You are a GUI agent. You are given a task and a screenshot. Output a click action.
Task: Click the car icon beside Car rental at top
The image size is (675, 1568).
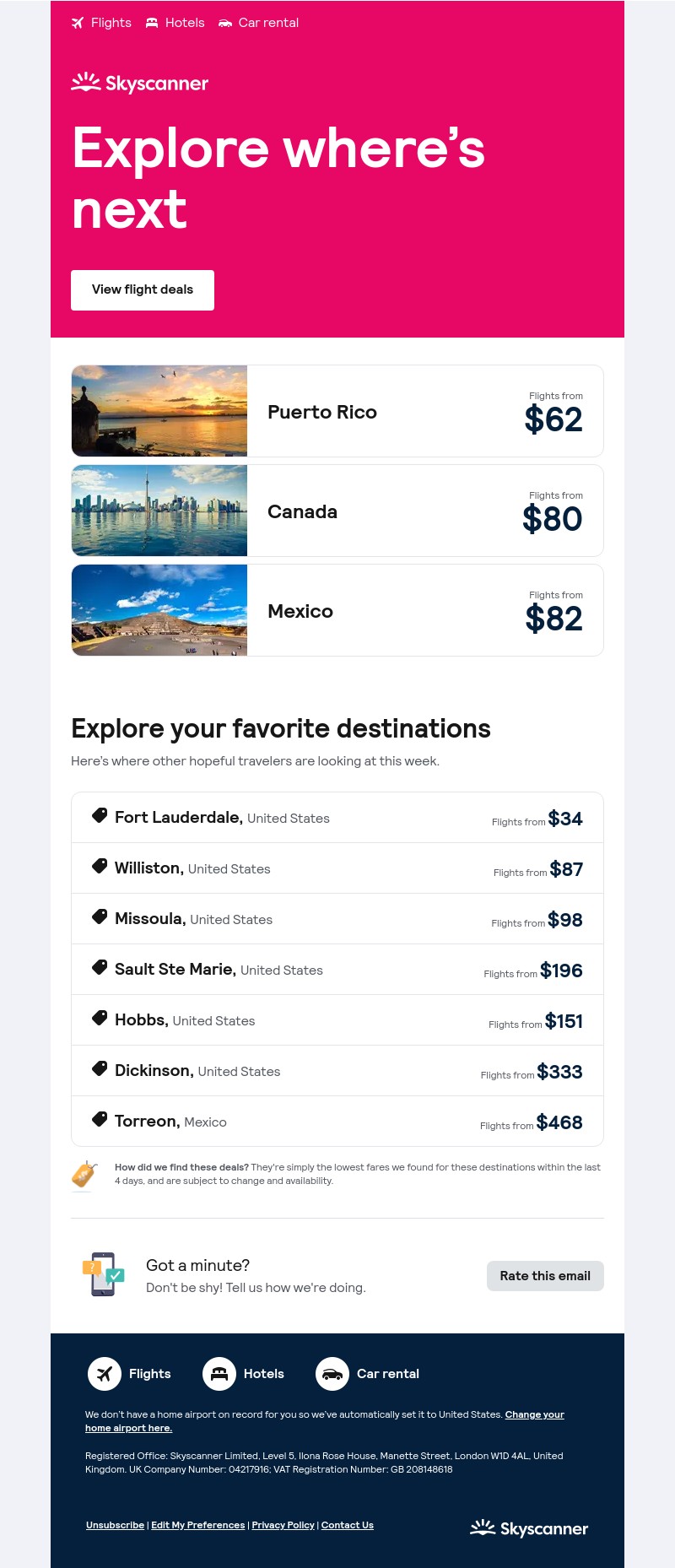225,23
